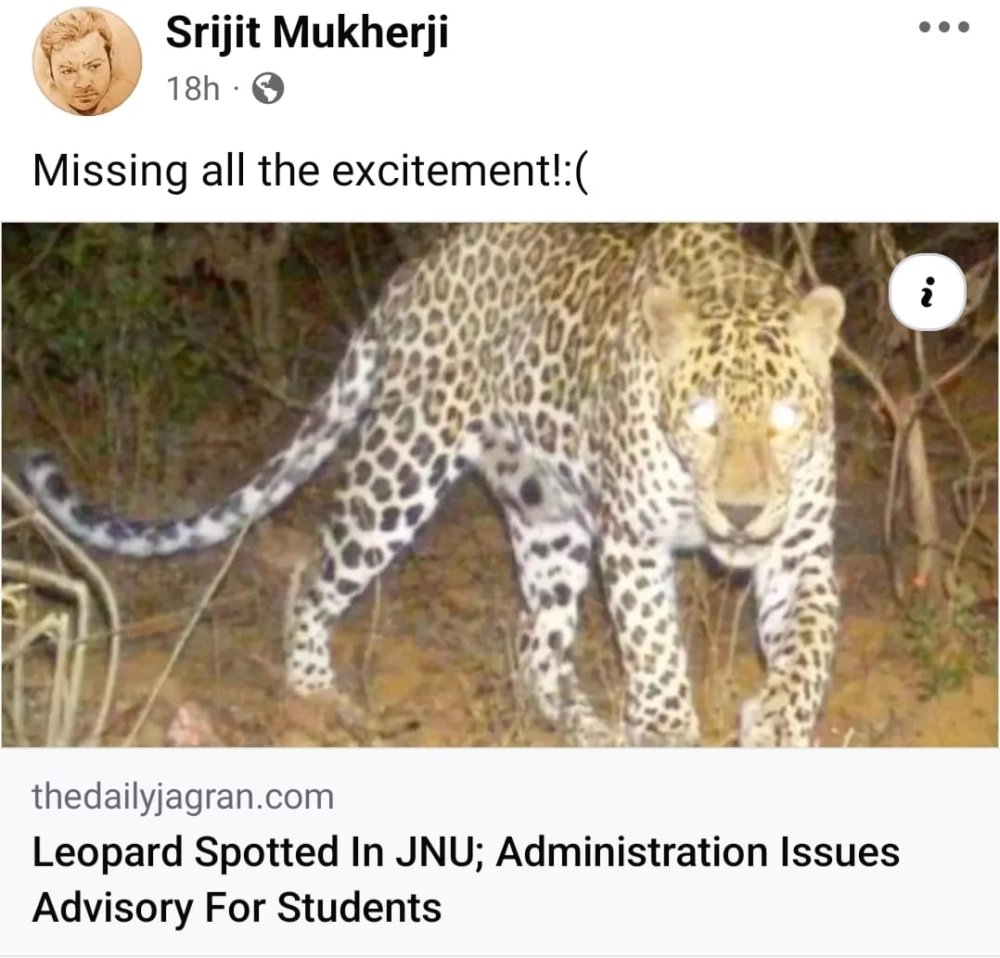Screen dimensions: 1000x958
Task: Click the leopard's front paw in the photo
Action: point(780,715)
